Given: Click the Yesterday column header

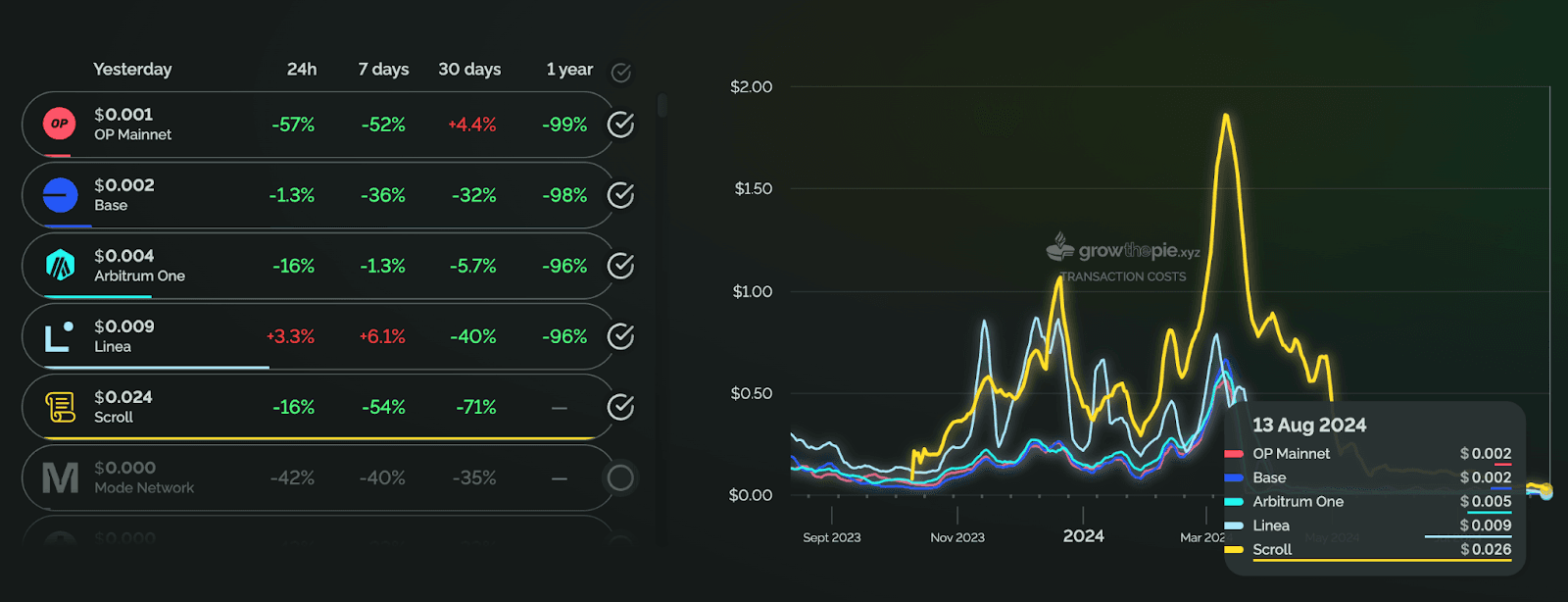Looking at the screenshot, I should (132, 70).
